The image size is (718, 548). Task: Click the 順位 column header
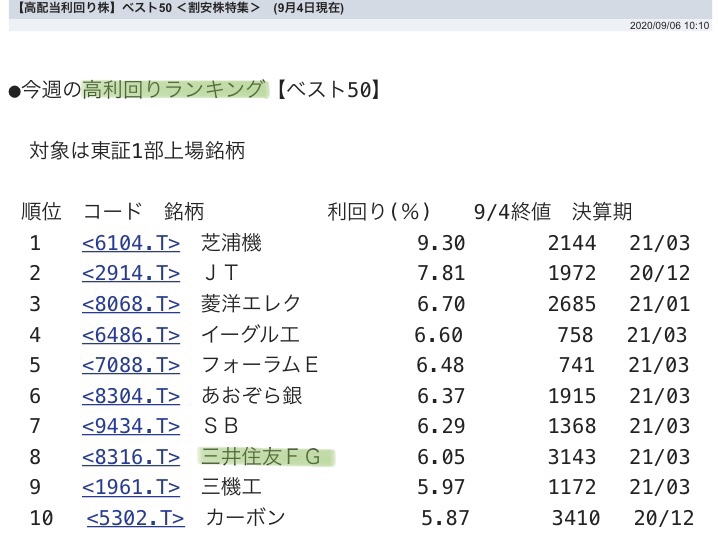(41, 212)
